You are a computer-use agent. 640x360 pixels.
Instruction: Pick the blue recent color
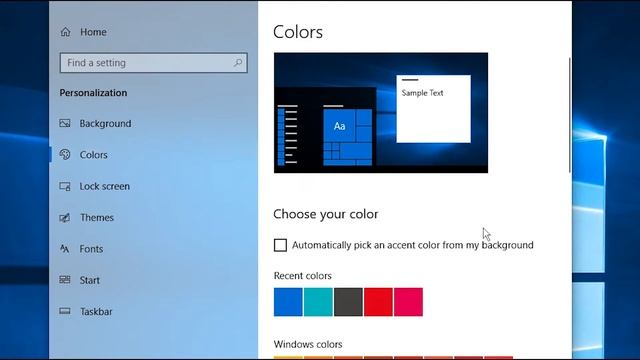click(x=288, y=302)
